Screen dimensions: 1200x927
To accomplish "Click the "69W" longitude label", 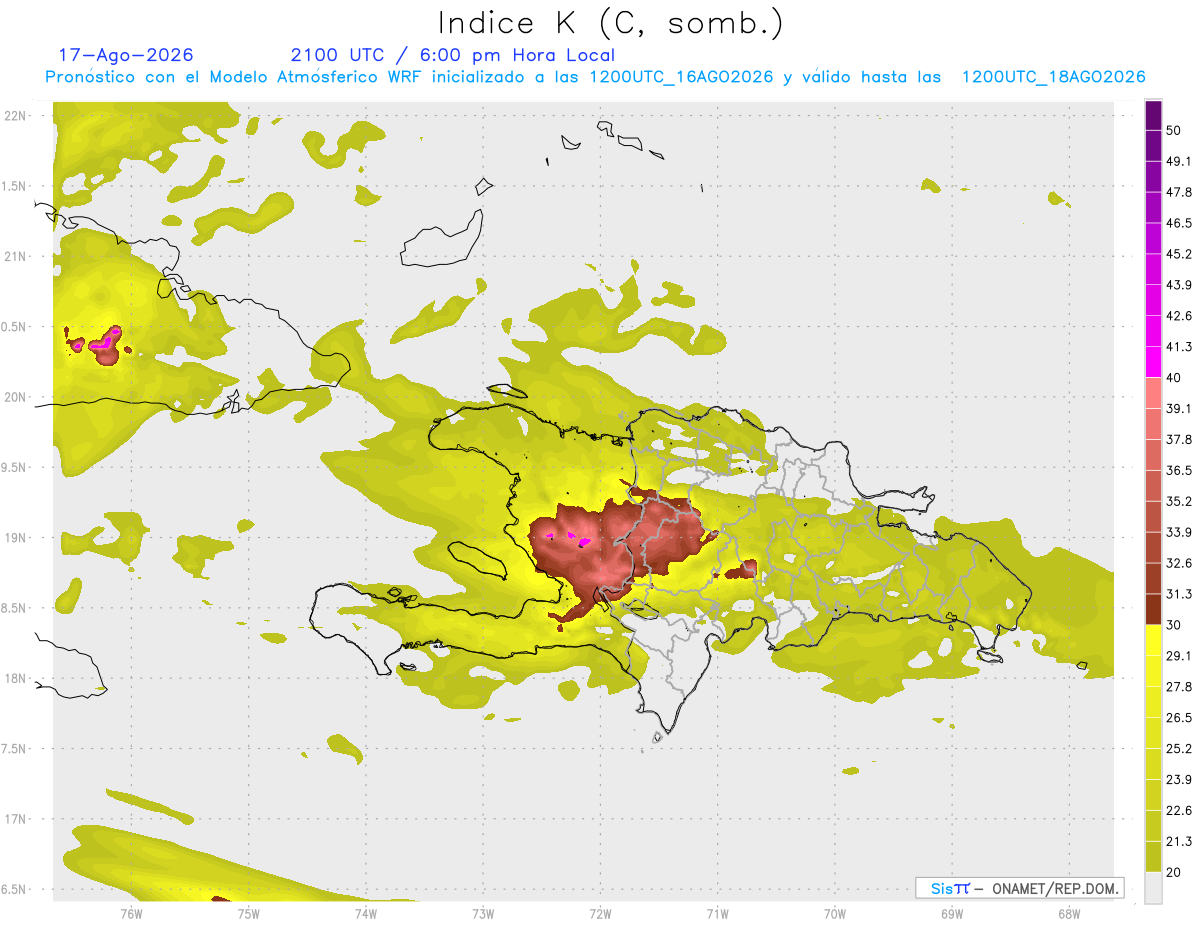I will coord(951,914).
